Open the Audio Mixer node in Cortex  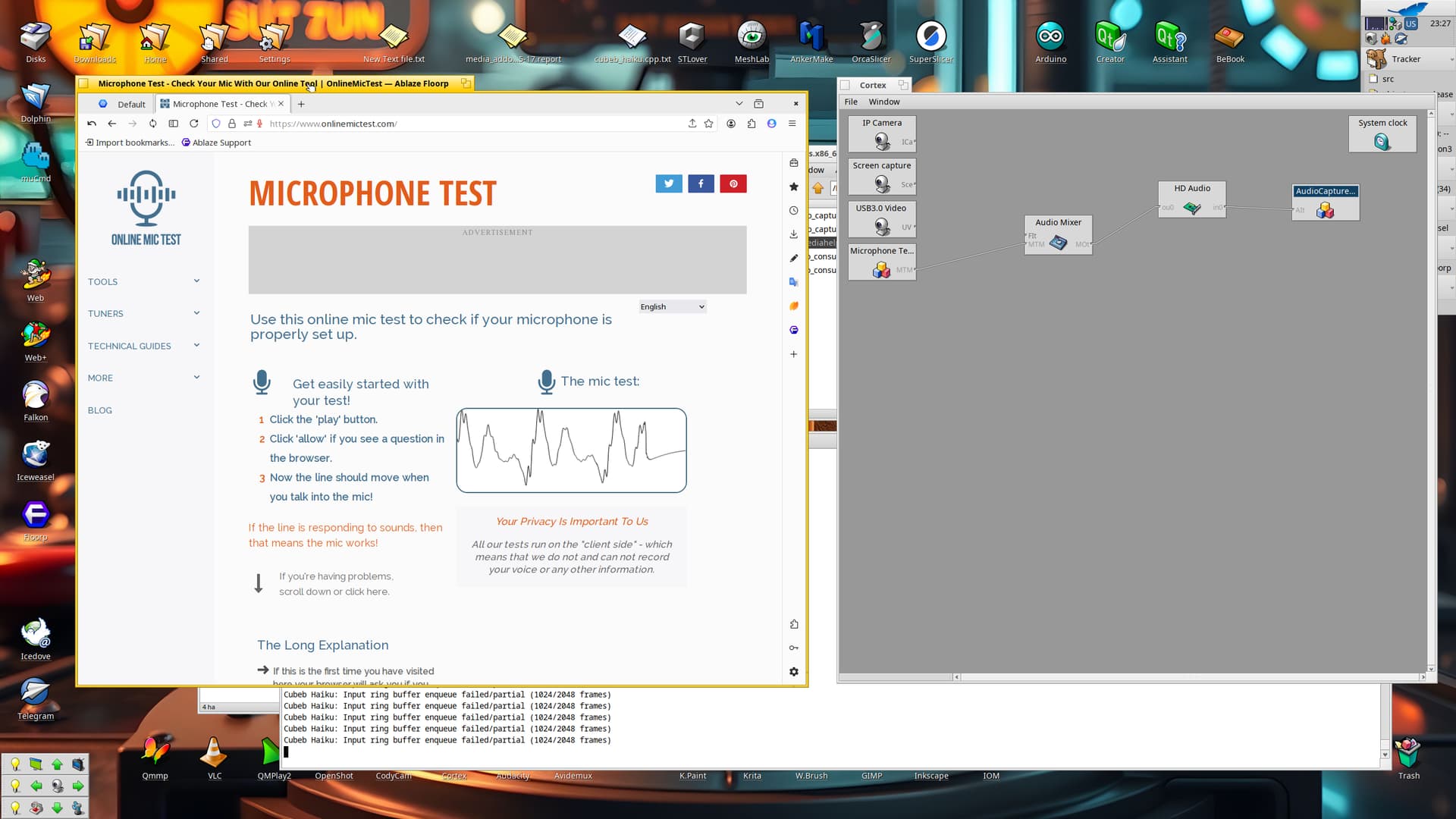click(1058, 235)
